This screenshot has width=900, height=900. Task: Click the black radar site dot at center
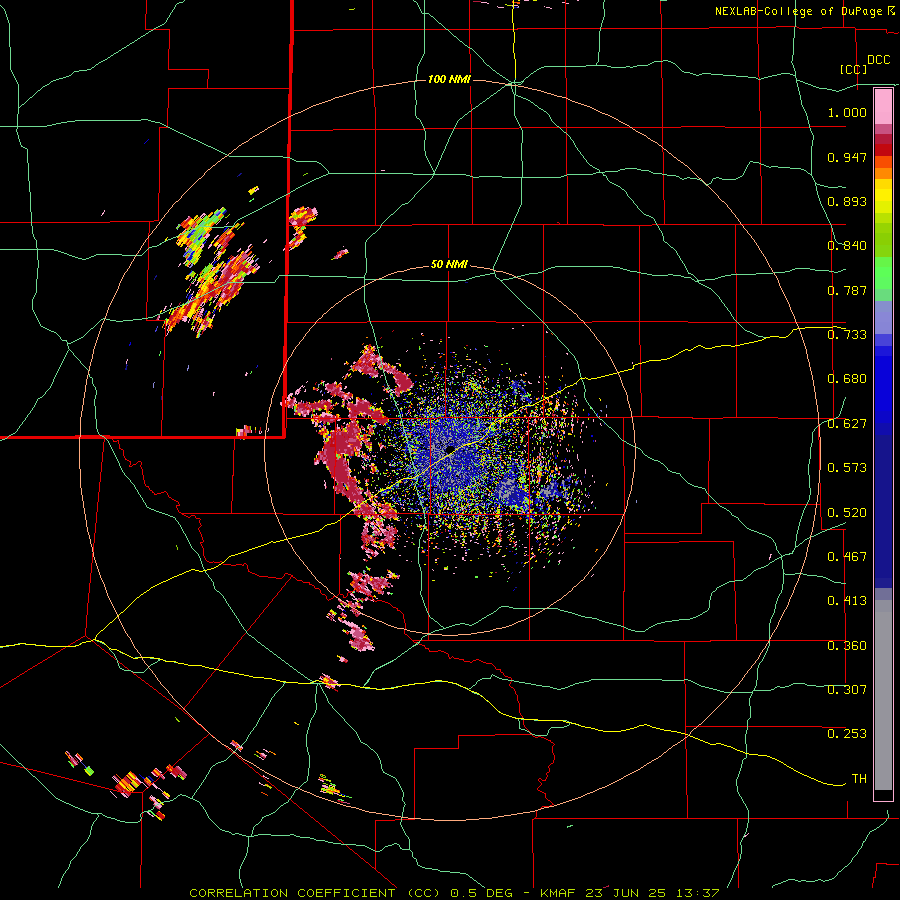click(450, 448)
